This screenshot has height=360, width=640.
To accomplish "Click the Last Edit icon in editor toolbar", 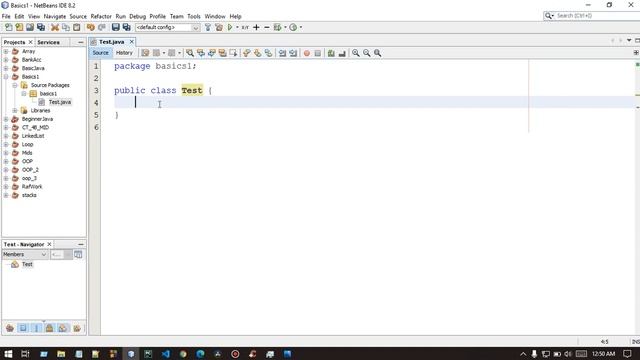I will (x=145, y=53).
